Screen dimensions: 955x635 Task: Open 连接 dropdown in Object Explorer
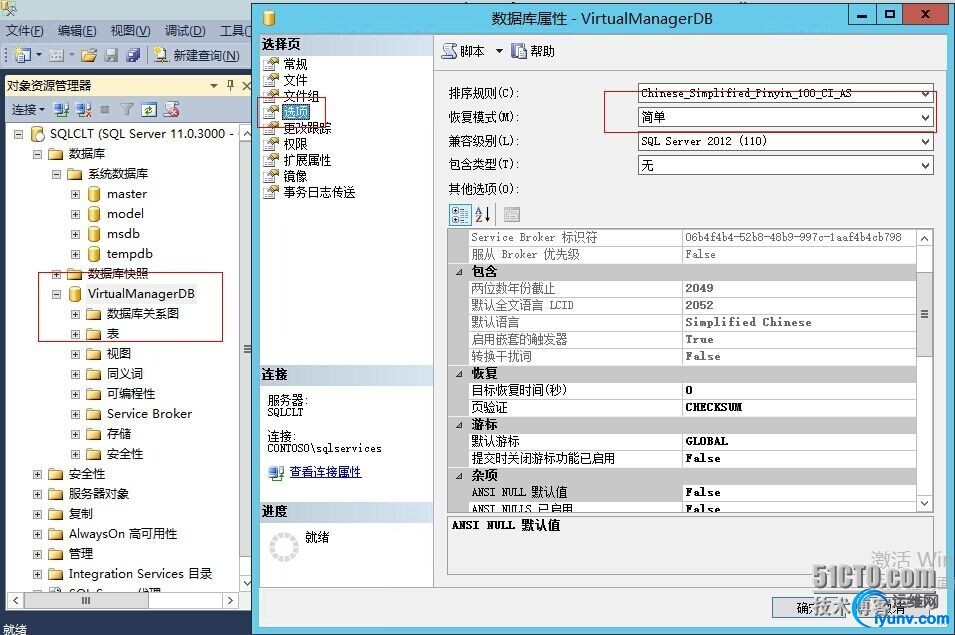pos(28,110)
